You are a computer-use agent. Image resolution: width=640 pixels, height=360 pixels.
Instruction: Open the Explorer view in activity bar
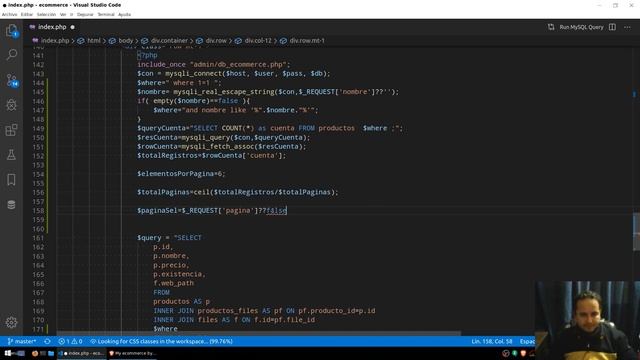(x=11, y=31)
